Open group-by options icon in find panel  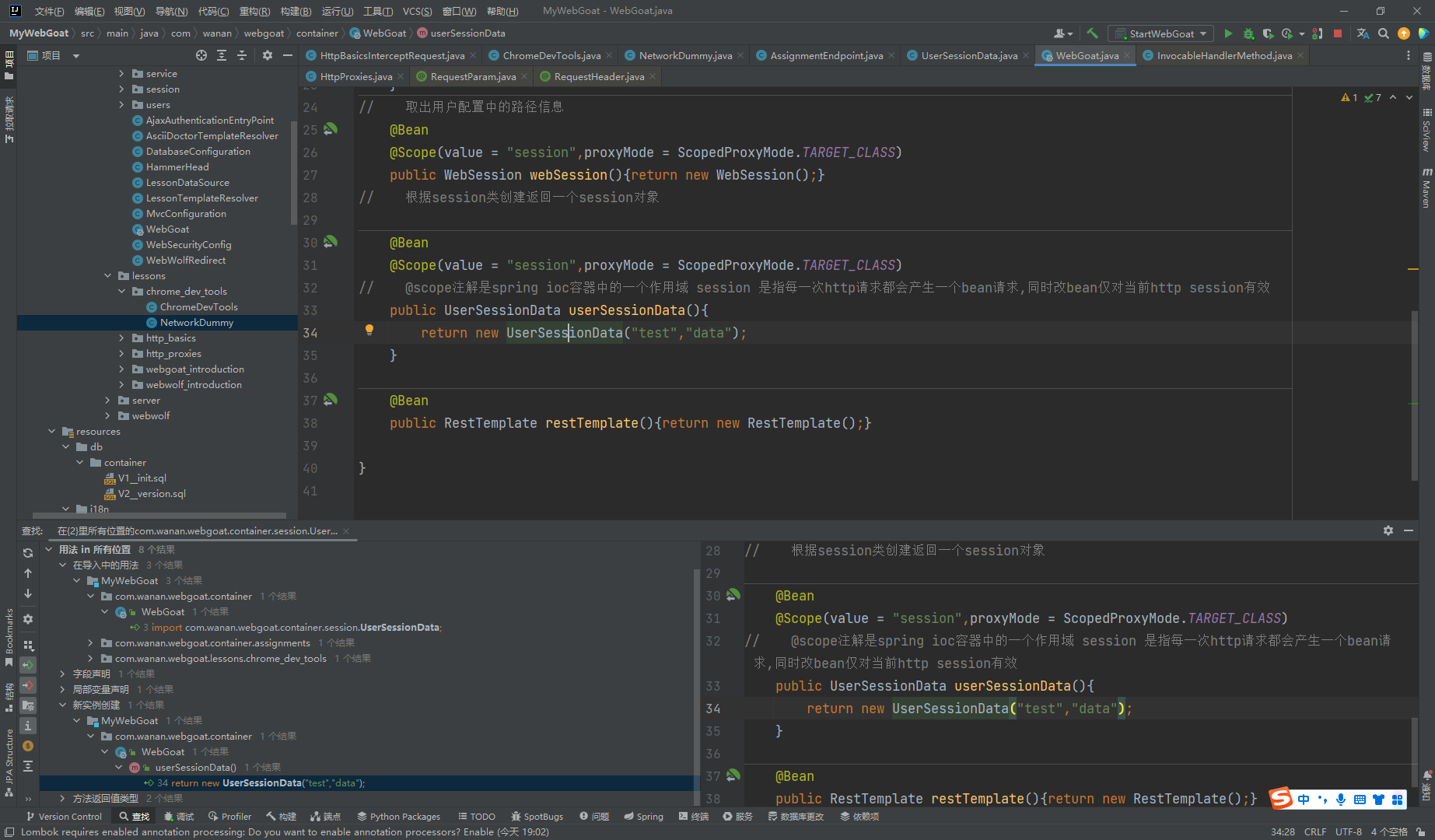[28, 645]
